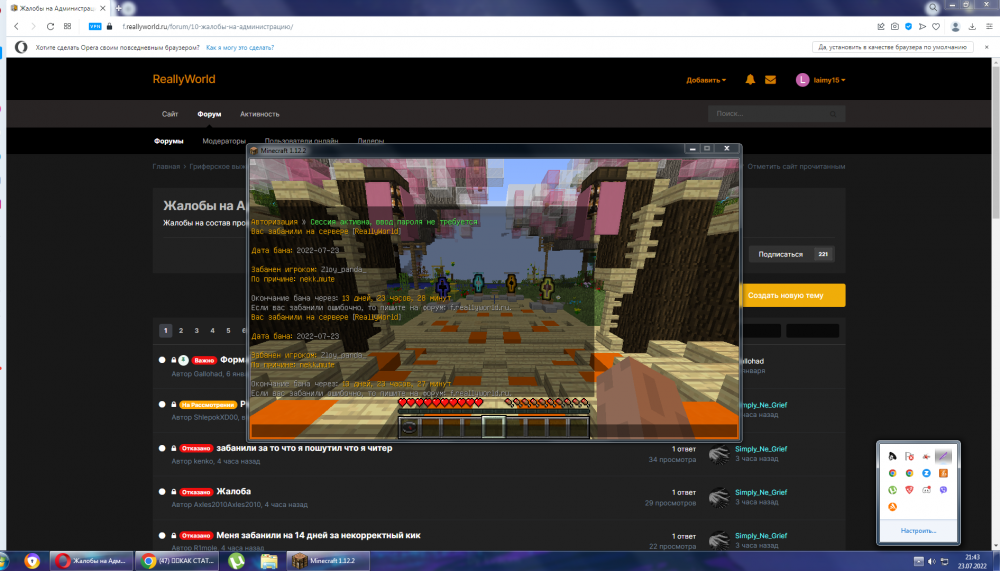This screenshot has width=1000, height=571.
Task: Select the Форумы sub-tab
Action: click(168, 141)
